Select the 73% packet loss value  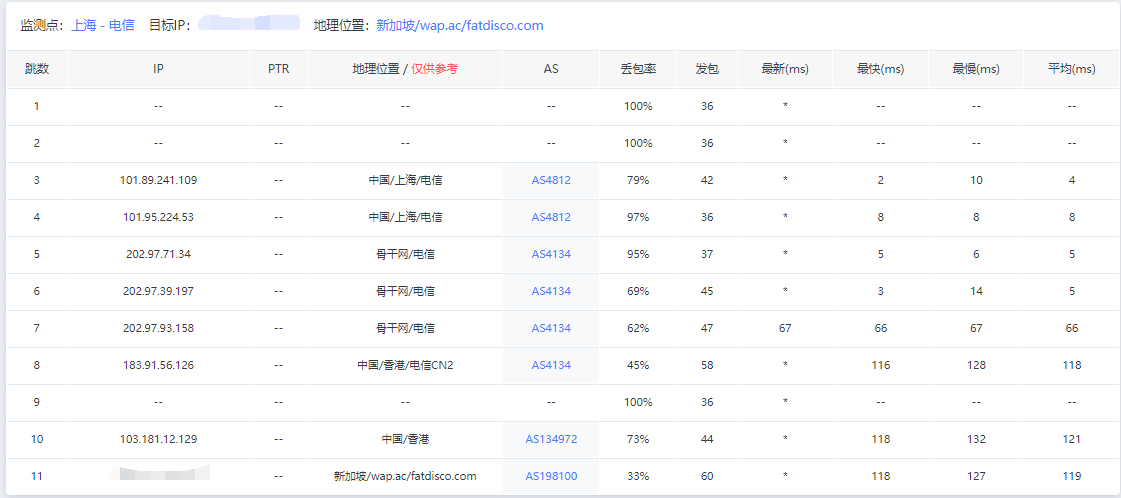pos(638,439)
